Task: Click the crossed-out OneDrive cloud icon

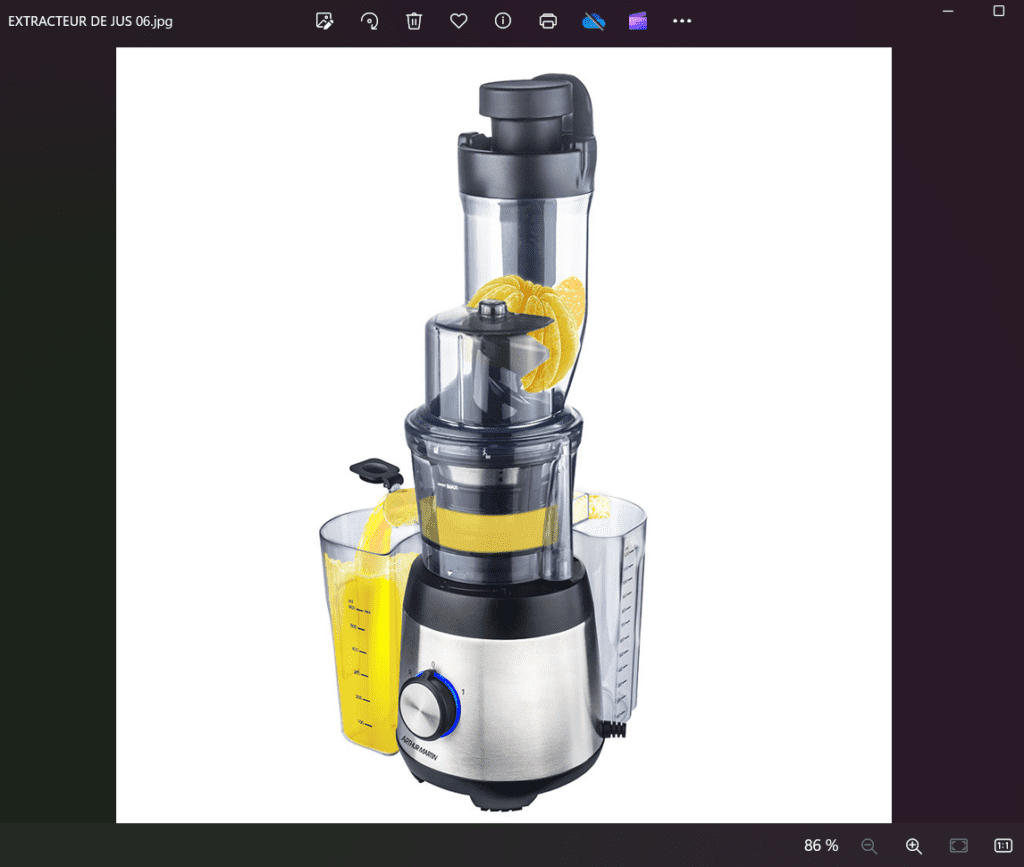Action: tap(594, 21)
